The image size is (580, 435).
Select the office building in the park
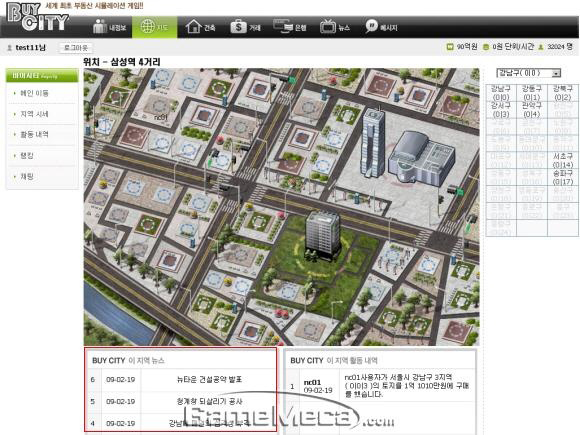pos(323,235)
